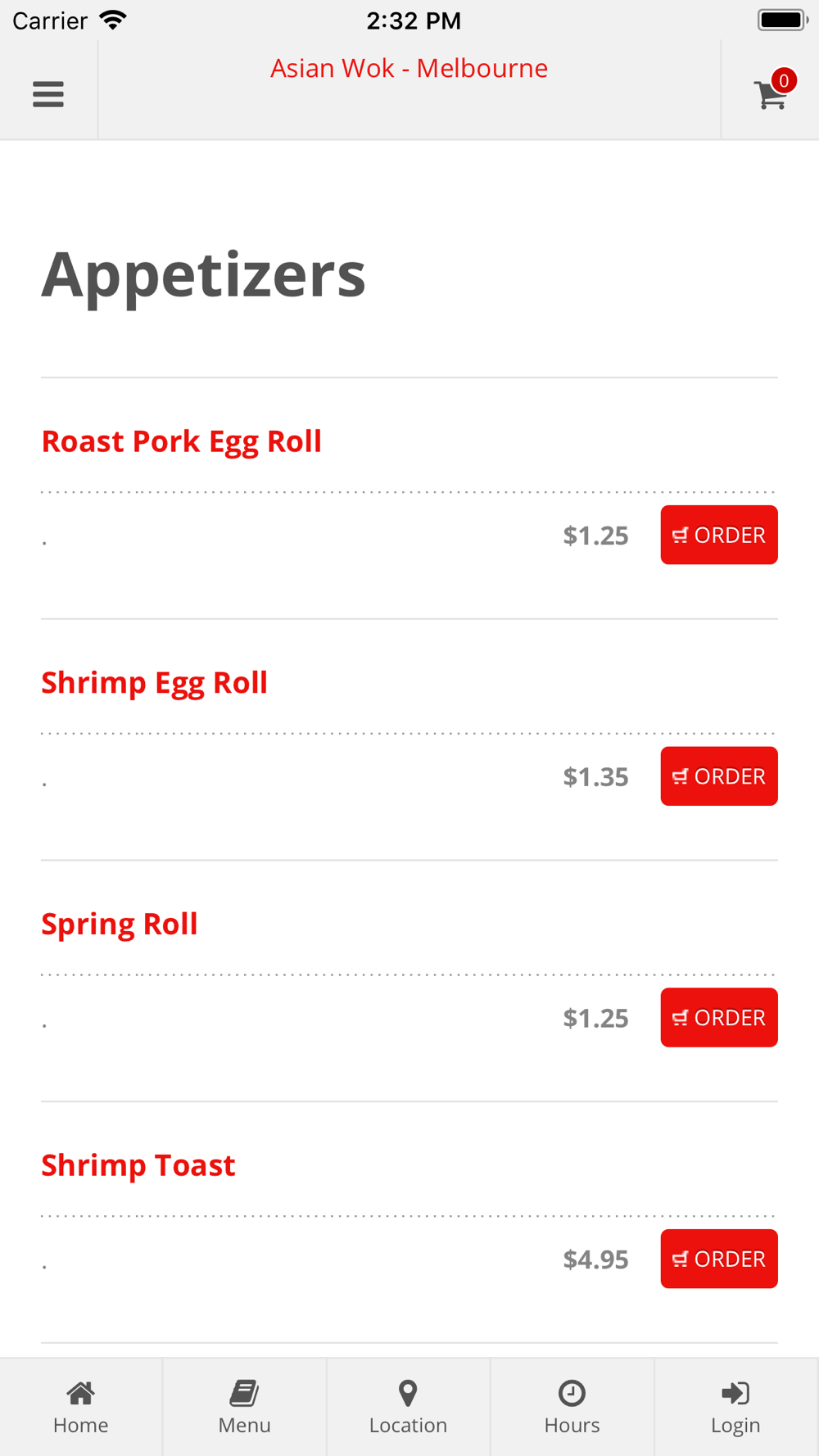The image size is (819, 1456).
Task: Tap the Appetizers section heading
Action: pyautogui.click(x=204, y=274)
